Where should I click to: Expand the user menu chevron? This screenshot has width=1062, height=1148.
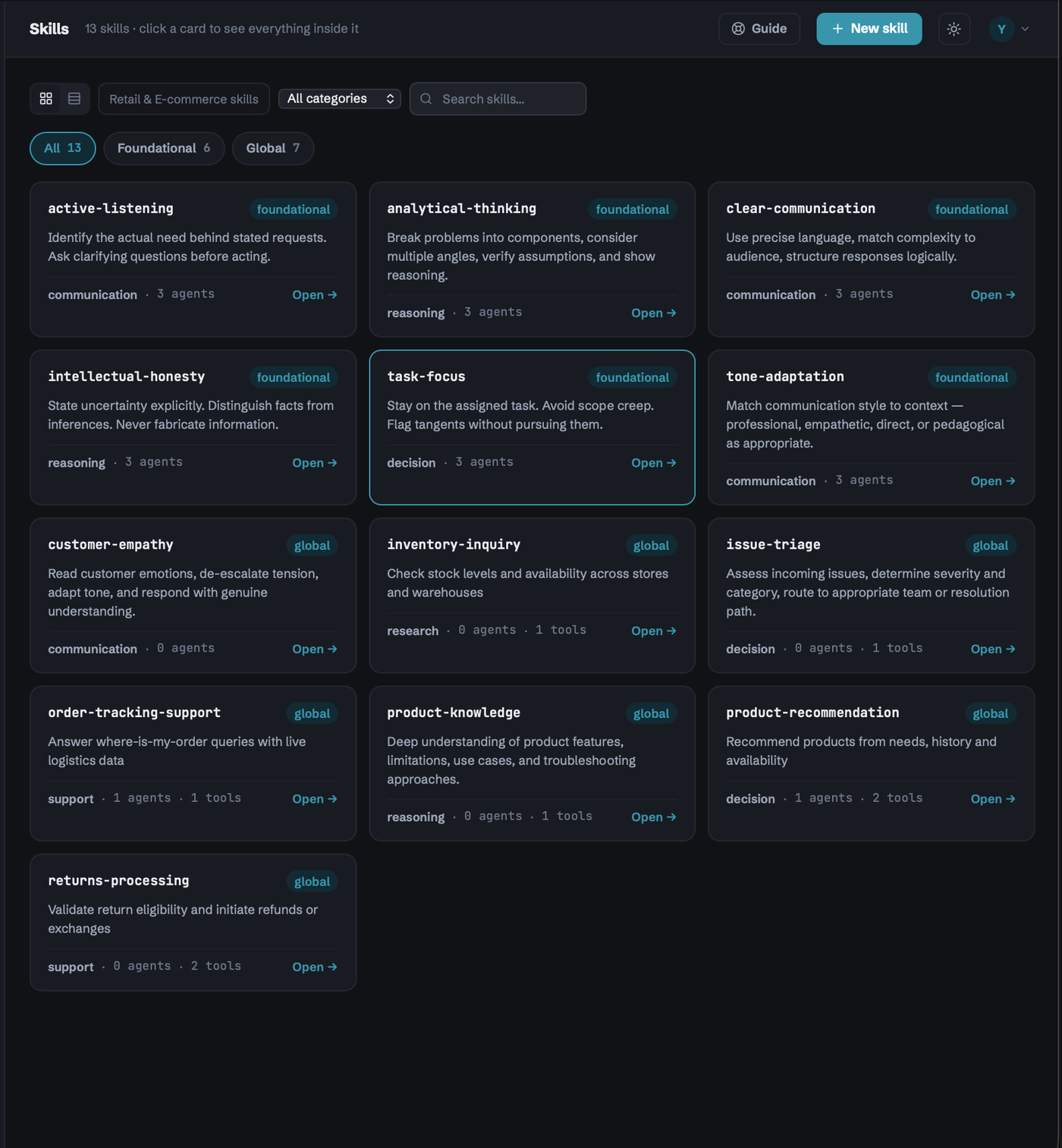[1025, 29]
